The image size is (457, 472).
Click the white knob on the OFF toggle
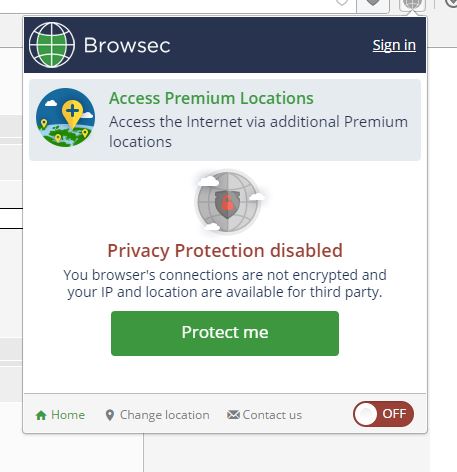[x=365, y=414]
